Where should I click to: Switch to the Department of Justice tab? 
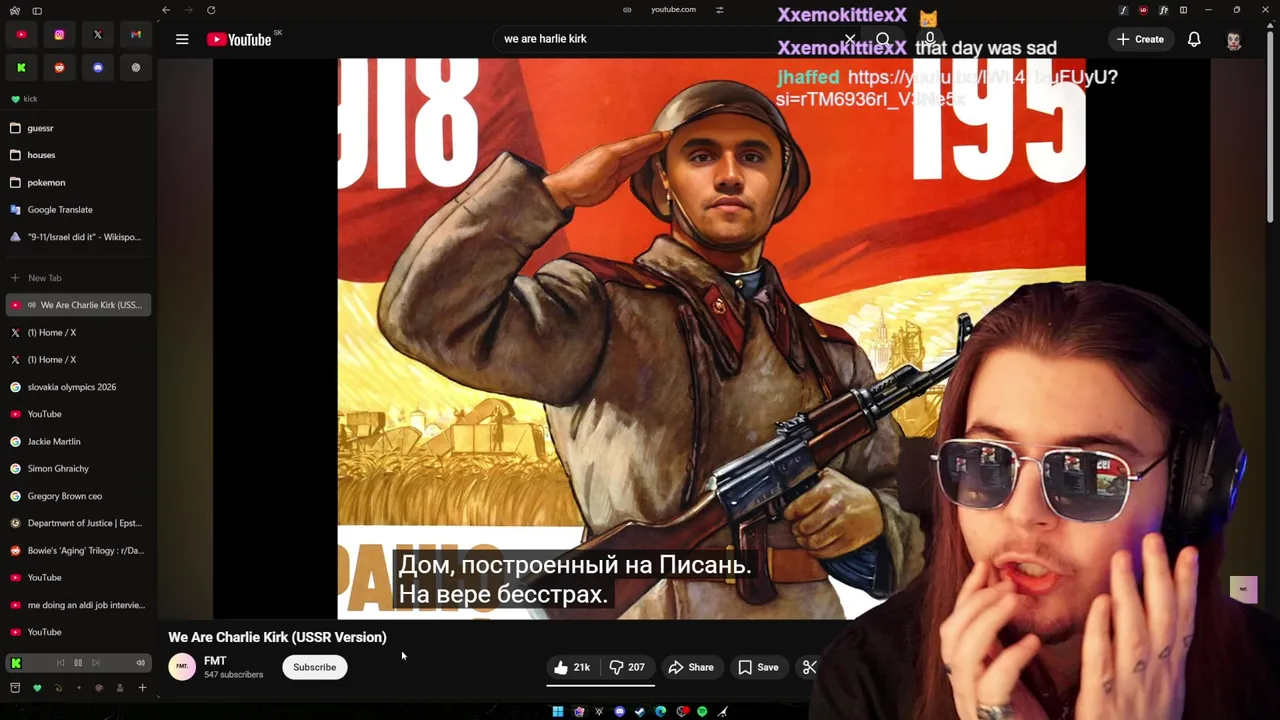(x=78, y=523)
